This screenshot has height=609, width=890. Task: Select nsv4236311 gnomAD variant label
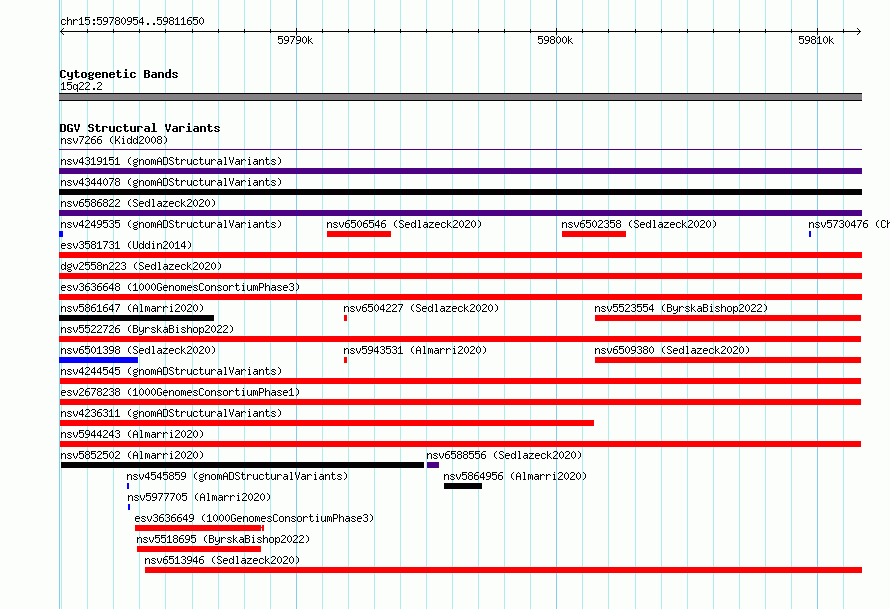pos(171,413)
